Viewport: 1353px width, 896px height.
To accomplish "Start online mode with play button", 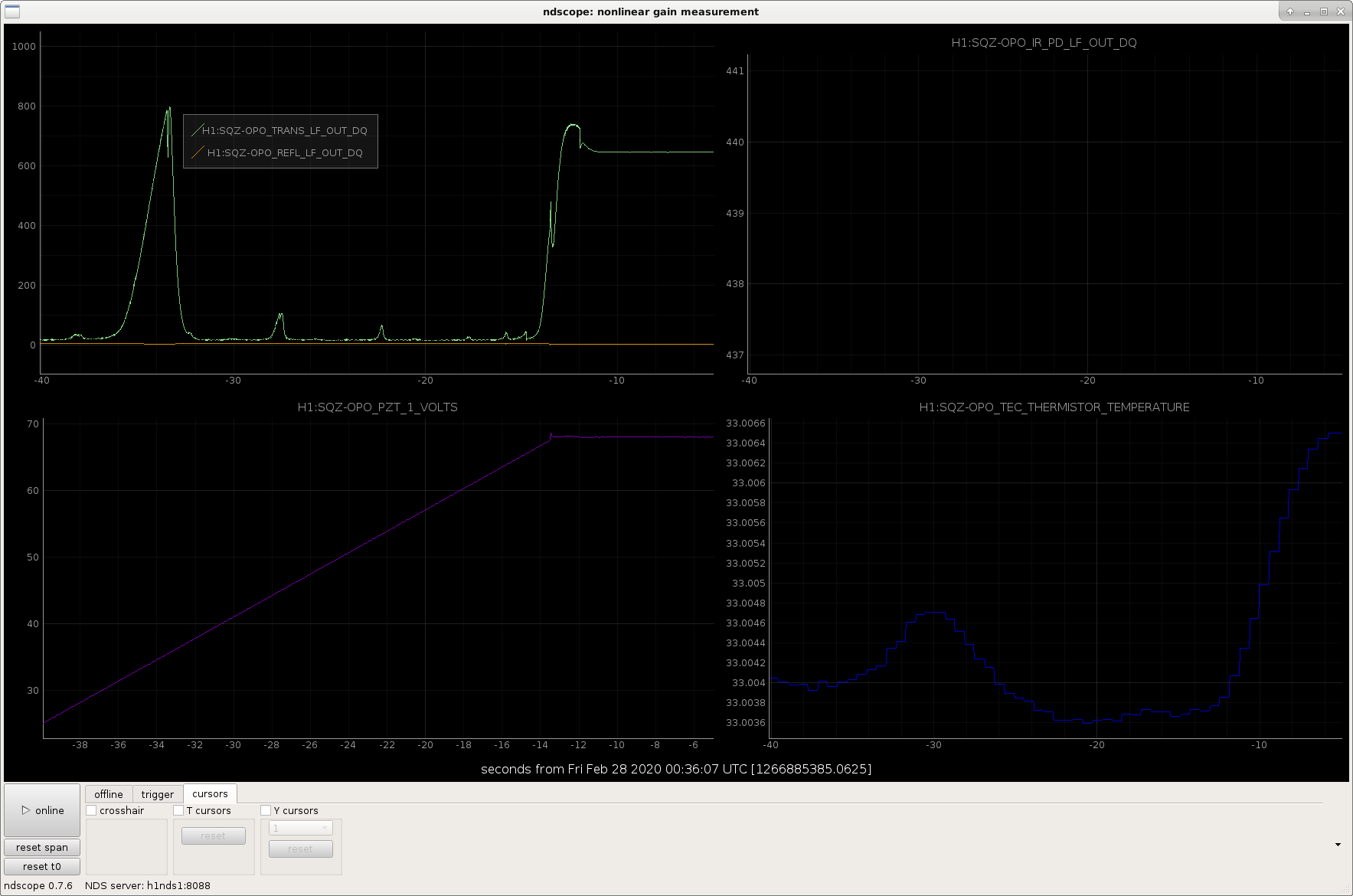I will pos(42,810).
